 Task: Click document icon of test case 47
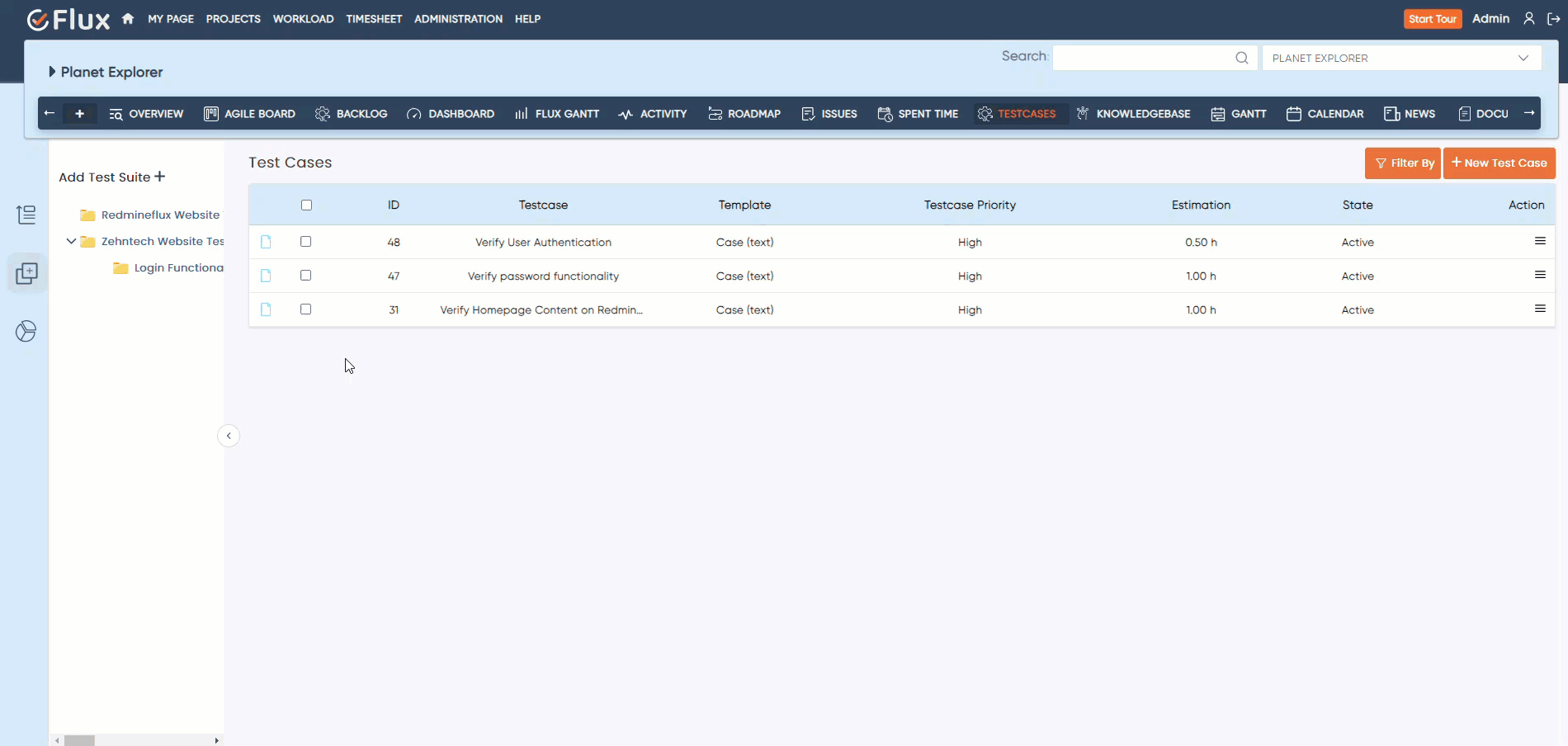click(x=266, y=276)
